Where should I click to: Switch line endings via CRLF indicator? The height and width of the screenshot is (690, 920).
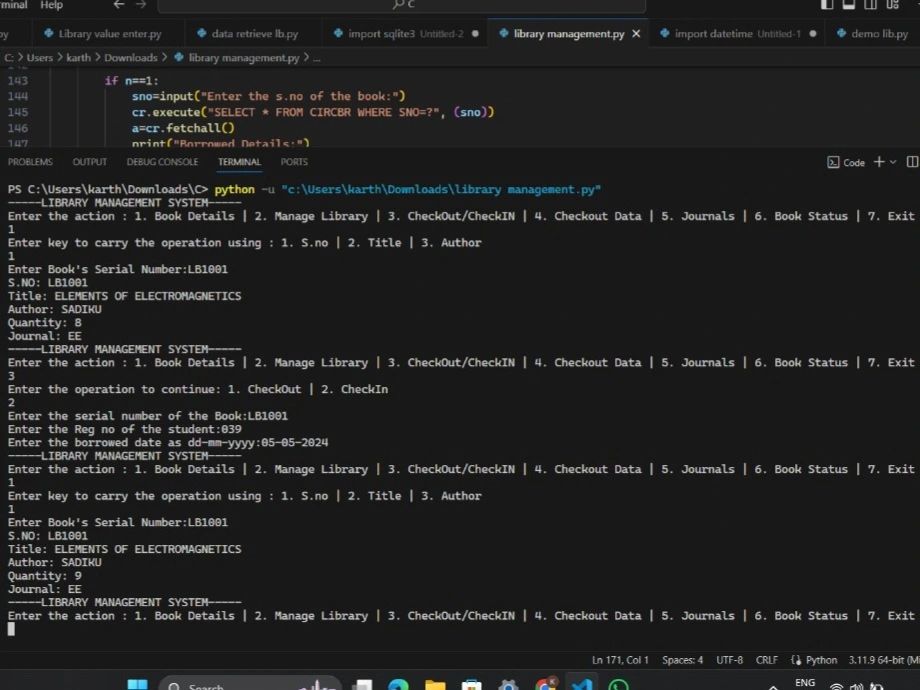pyautogui.click(x=766, y=660)
